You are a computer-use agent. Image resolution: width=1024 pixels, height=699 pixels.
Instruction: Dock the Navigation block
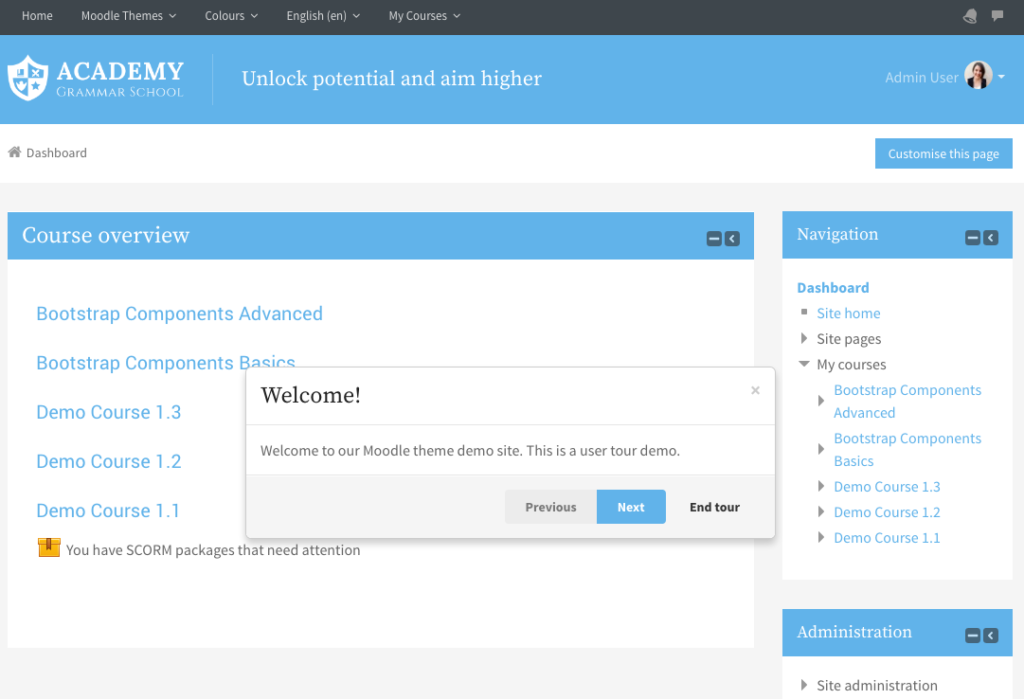point(990,238)
